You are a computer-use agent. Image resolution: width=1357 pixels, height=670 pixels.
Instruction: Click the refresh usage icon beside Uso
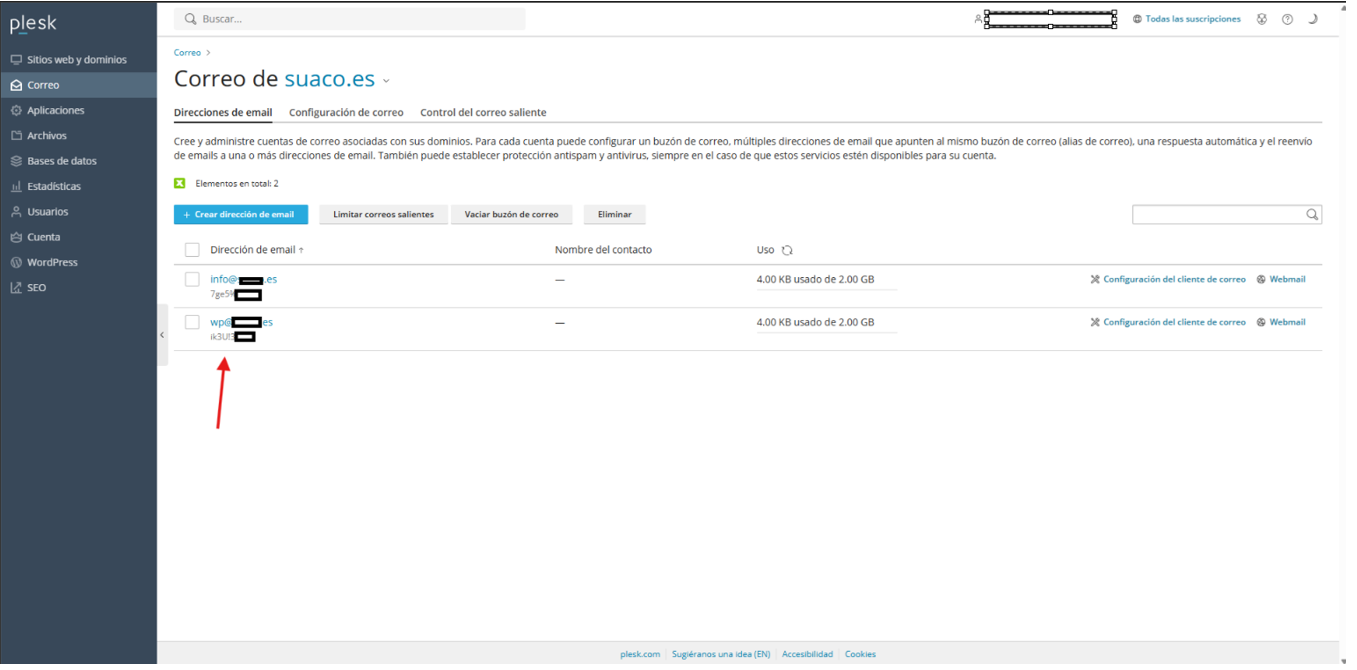[787, 250]
